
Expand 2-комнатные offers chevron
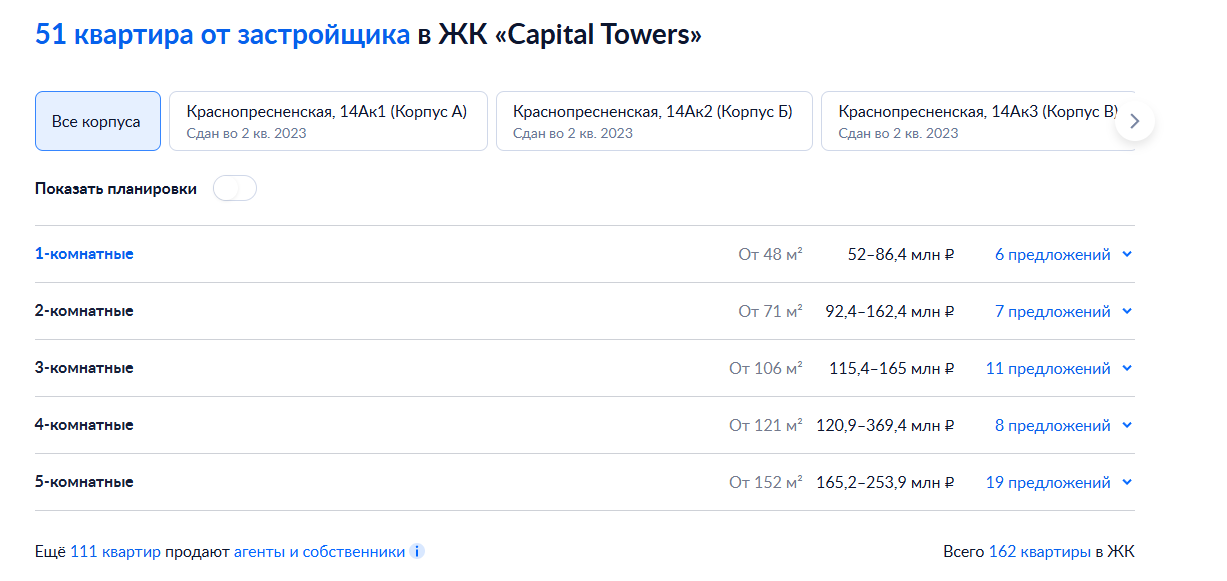pos(1128,311)
